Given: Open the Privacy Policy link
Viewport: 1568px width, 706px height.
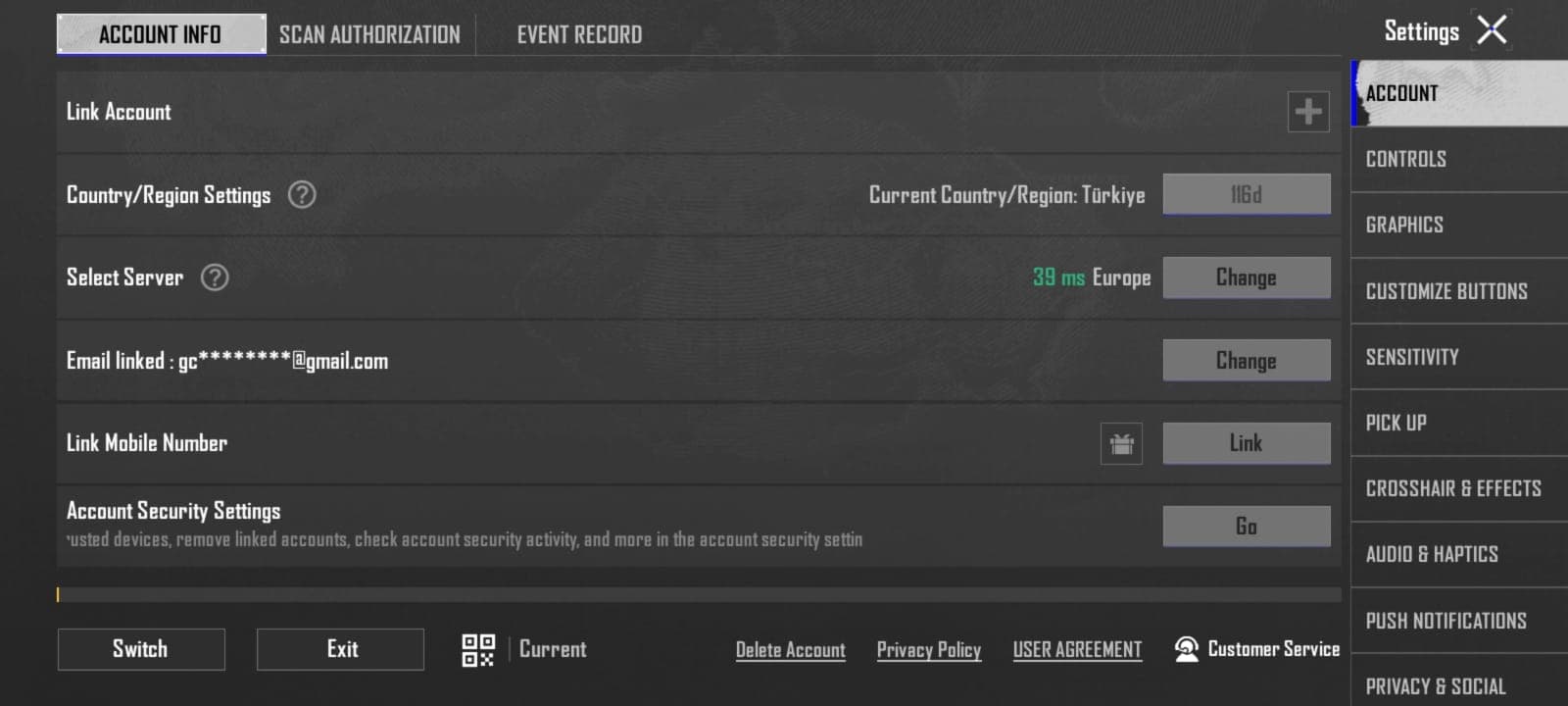Looking at the screenshot, I should (929, 650).
